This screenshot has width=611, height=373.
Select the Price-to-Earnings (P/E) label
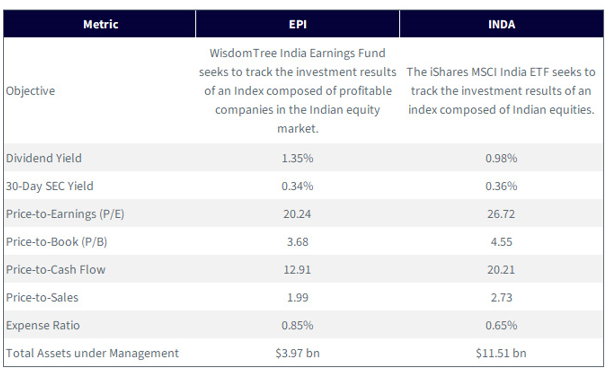coord(65,214)
